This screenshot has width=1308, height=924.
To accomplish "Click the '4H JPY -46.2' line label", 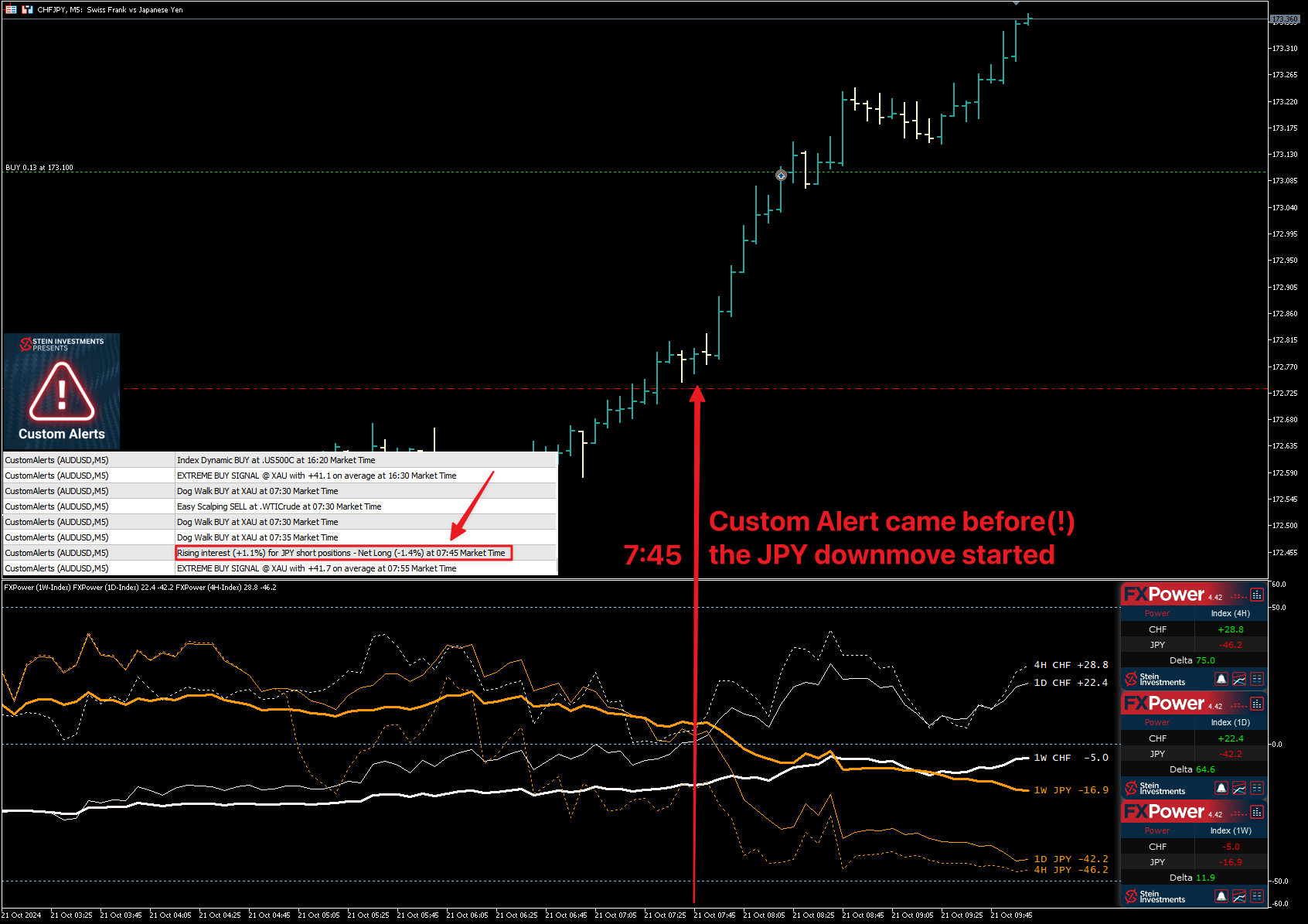I will (1071, 870).
